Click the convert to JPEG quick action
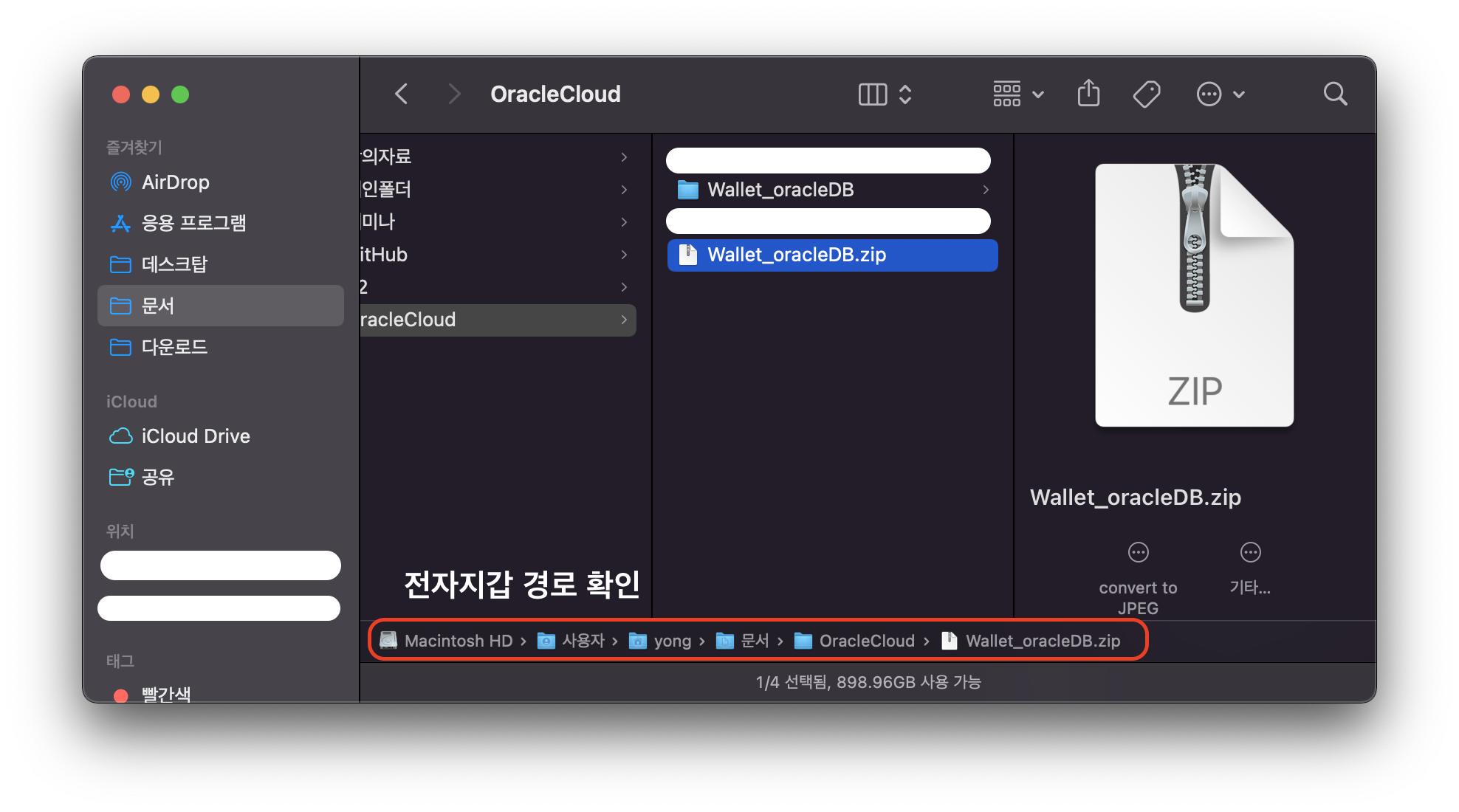 1138,553
